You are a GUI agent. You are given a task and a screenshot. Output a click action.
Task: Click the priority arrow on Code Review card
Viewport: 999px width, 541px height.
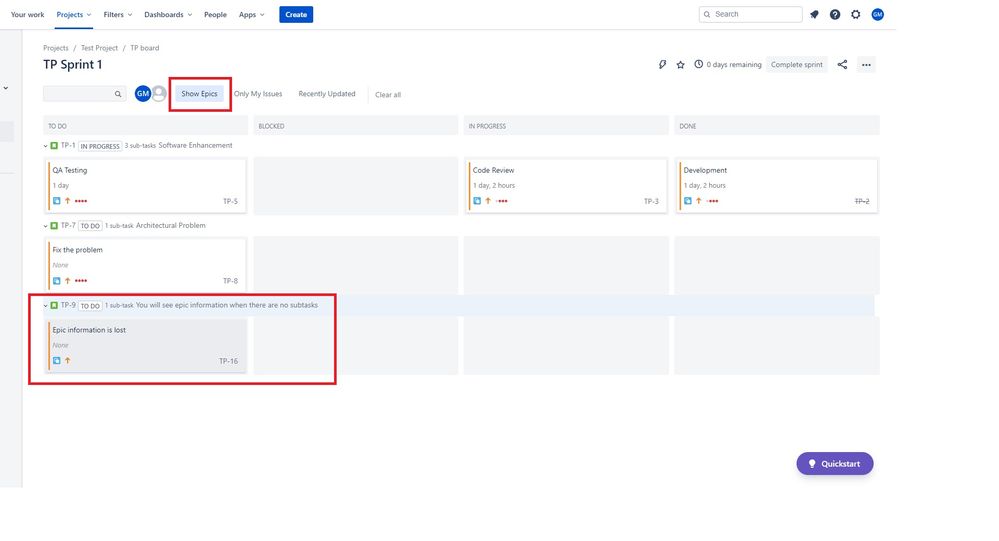[x=488, y=201]
